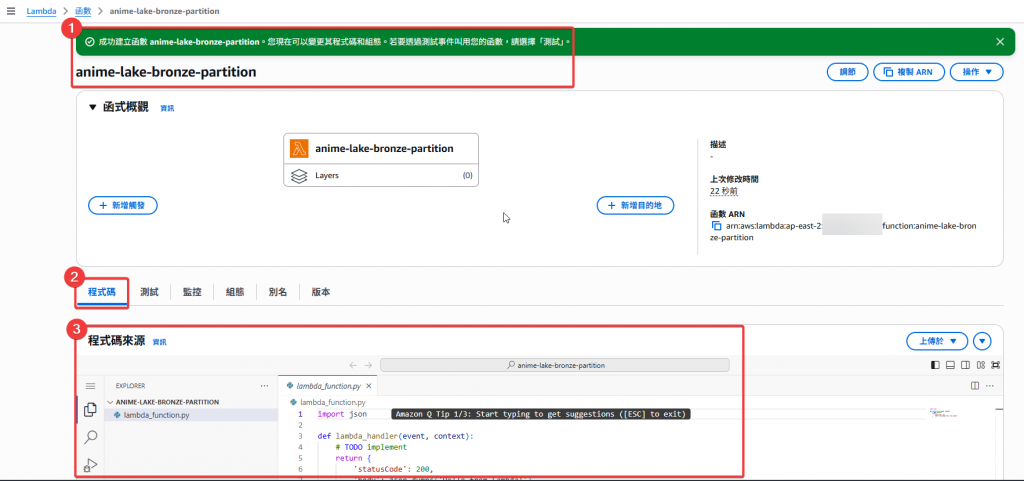Select the lambda_function.py editor tab

click(329, 386)
